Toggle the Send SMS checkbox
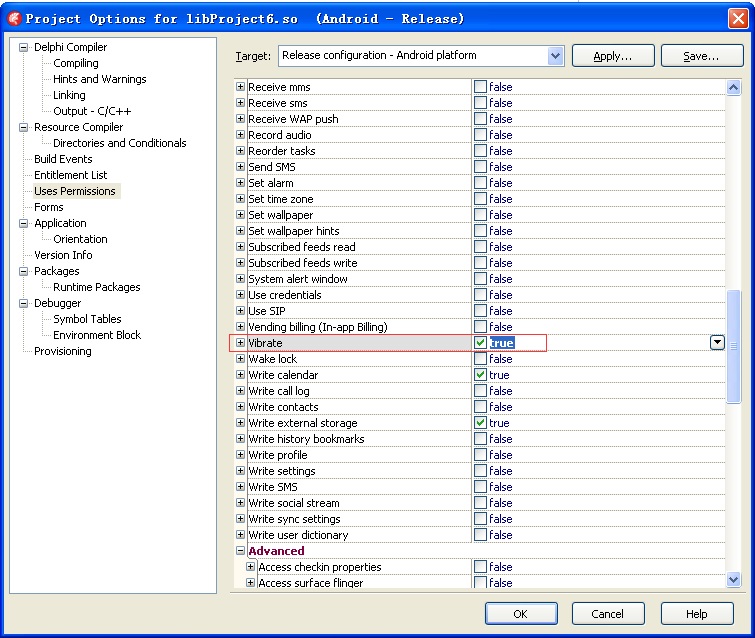This screenshot has width=755, height=638. [x=480, y=167]
